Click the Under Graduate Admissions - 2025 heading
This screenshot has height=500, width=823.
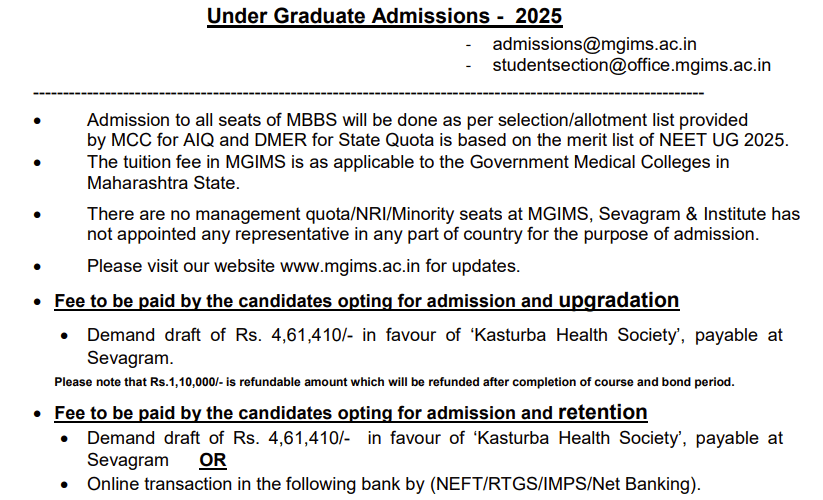[x=384, y=17]
